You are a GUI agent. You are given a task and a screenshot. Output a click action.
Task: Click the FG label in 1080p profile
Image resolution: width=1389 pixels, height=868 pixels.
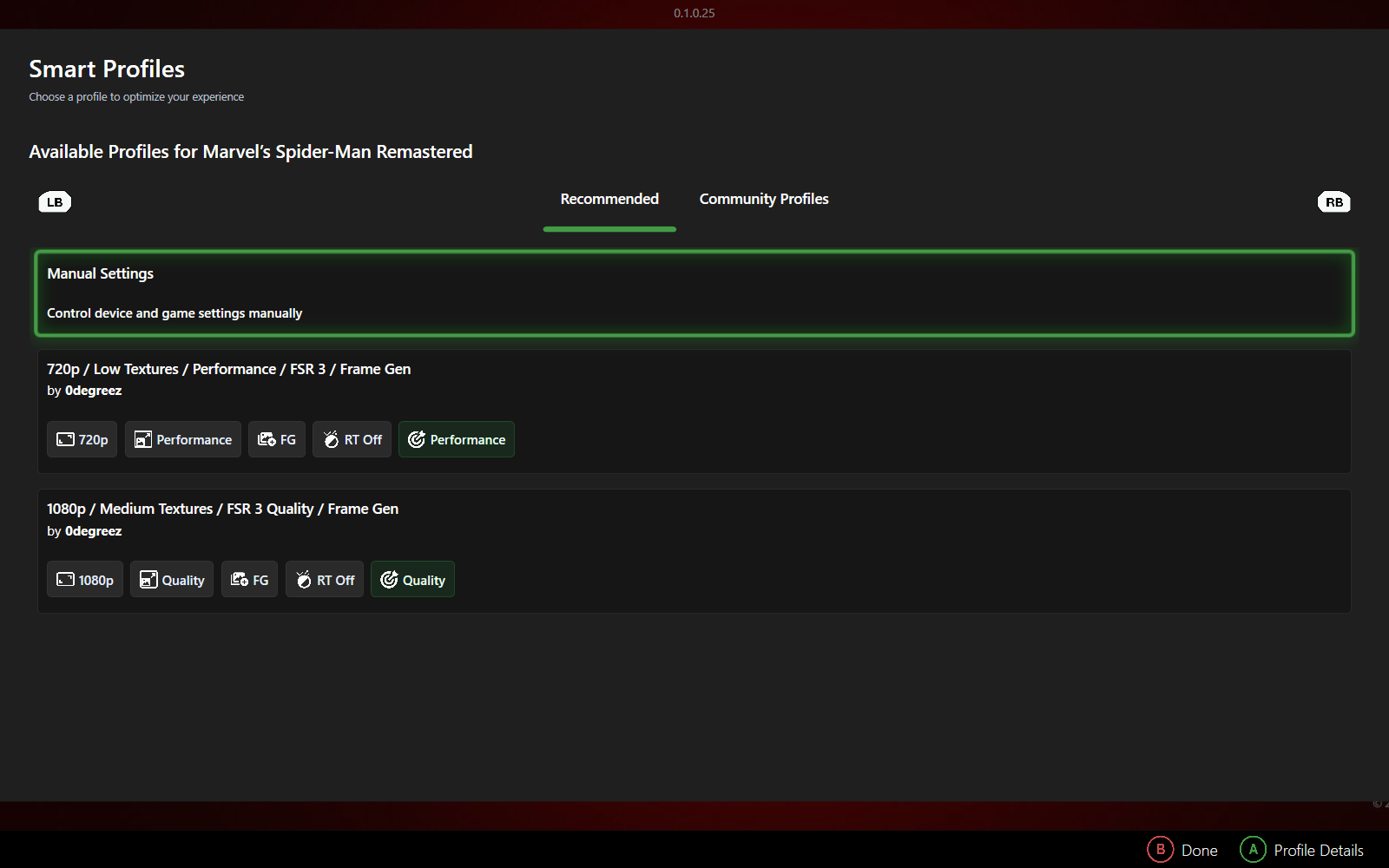(260, 581)
